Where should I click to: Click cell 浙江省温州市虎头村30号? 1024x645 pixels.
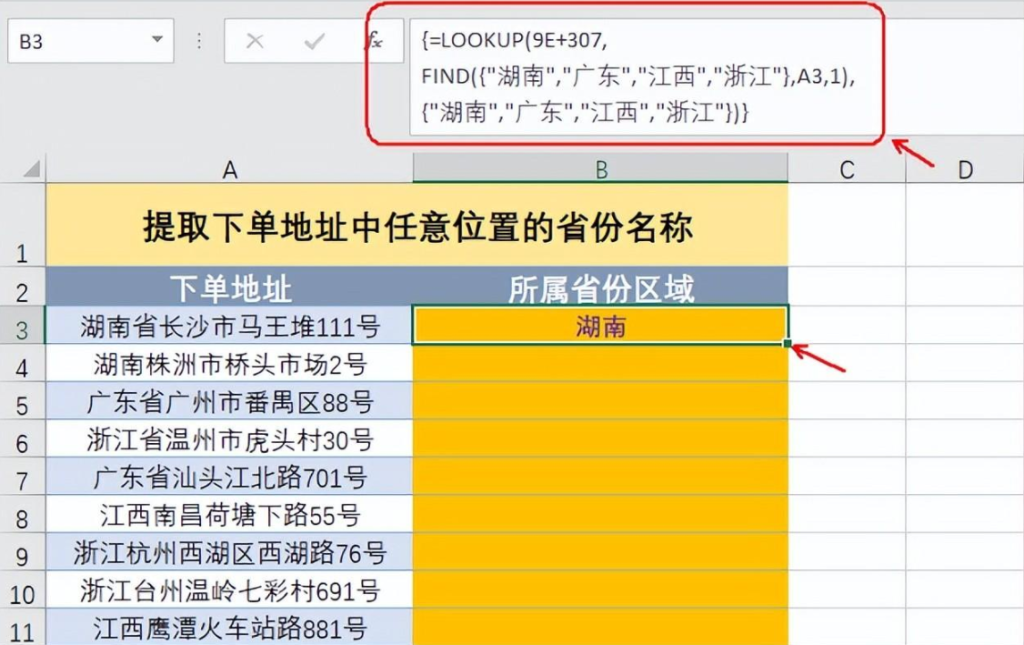tap(229, 439)
